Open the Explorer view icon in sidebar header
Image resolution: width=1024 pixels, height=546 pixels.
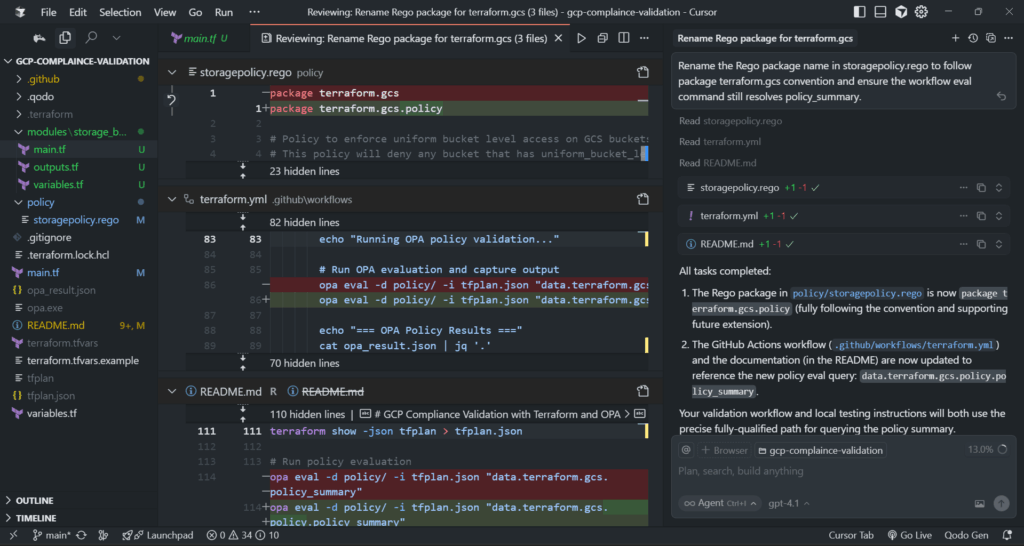click(x=65, y=38)
